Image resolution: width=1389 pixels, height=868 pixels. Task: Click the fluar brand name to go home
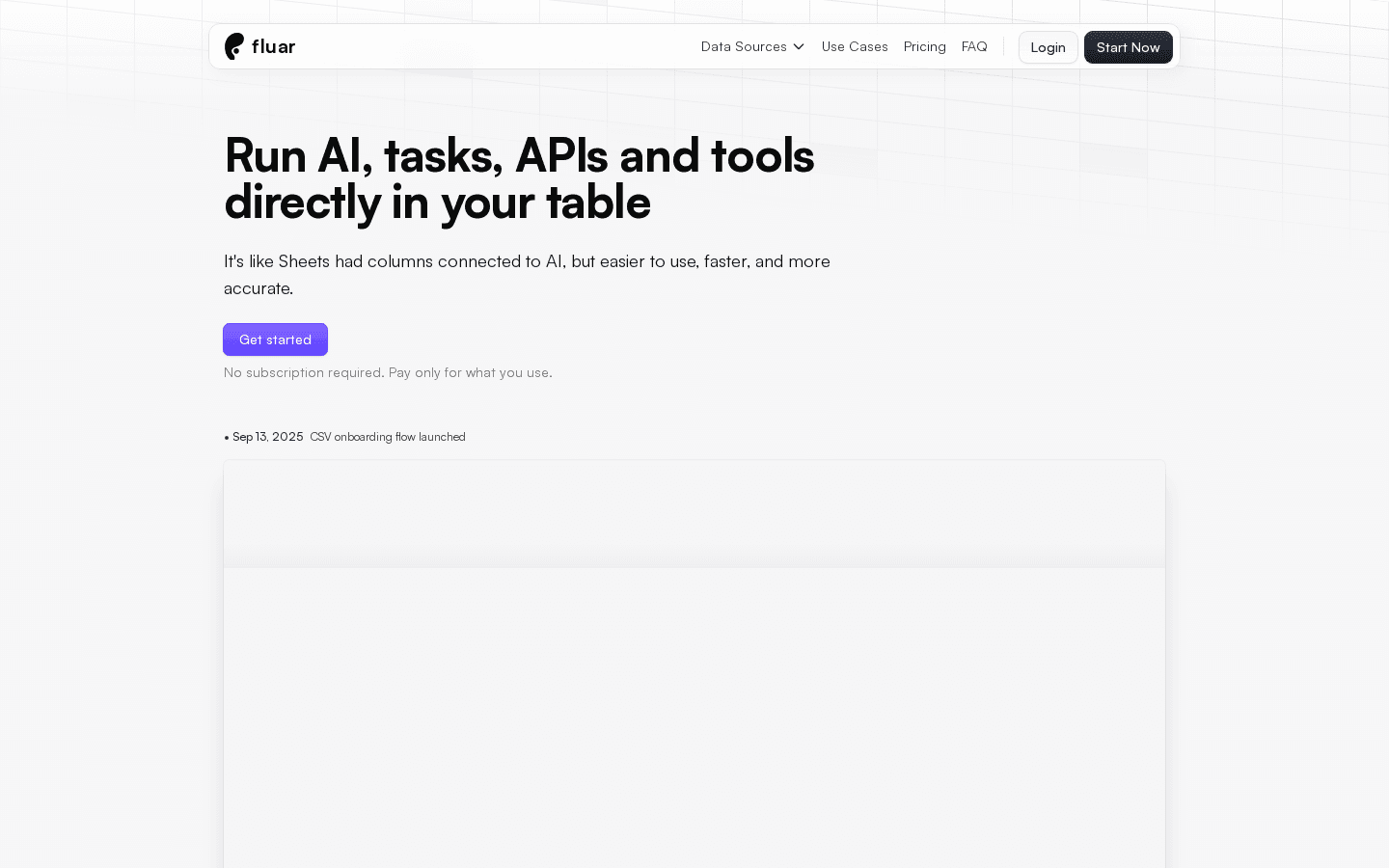point(274,46)
